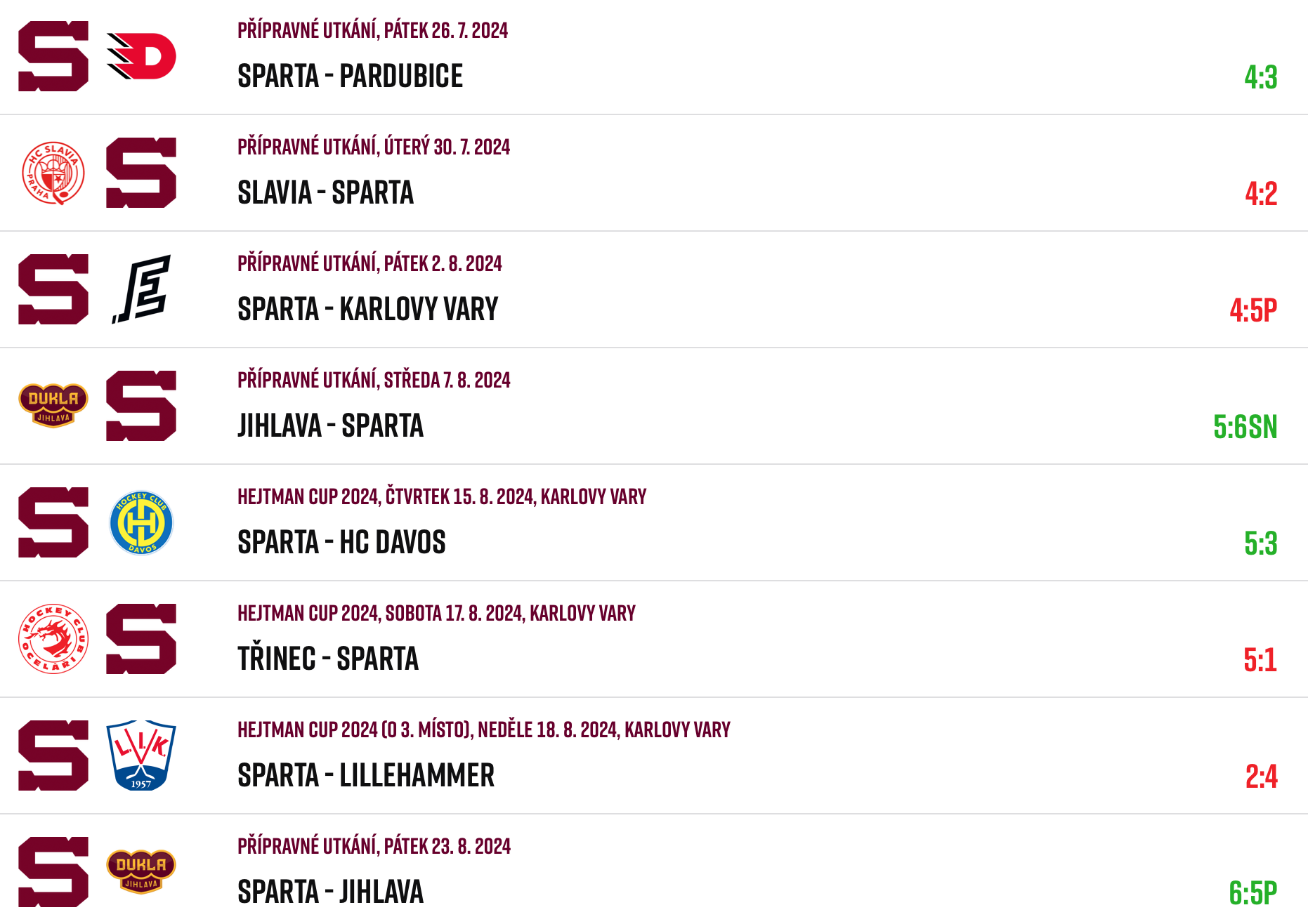Image resolution: width=1308 pixels, height=924 pixels.
Task: Open the Slavia - Sparta match
Action: pos(326,192)
